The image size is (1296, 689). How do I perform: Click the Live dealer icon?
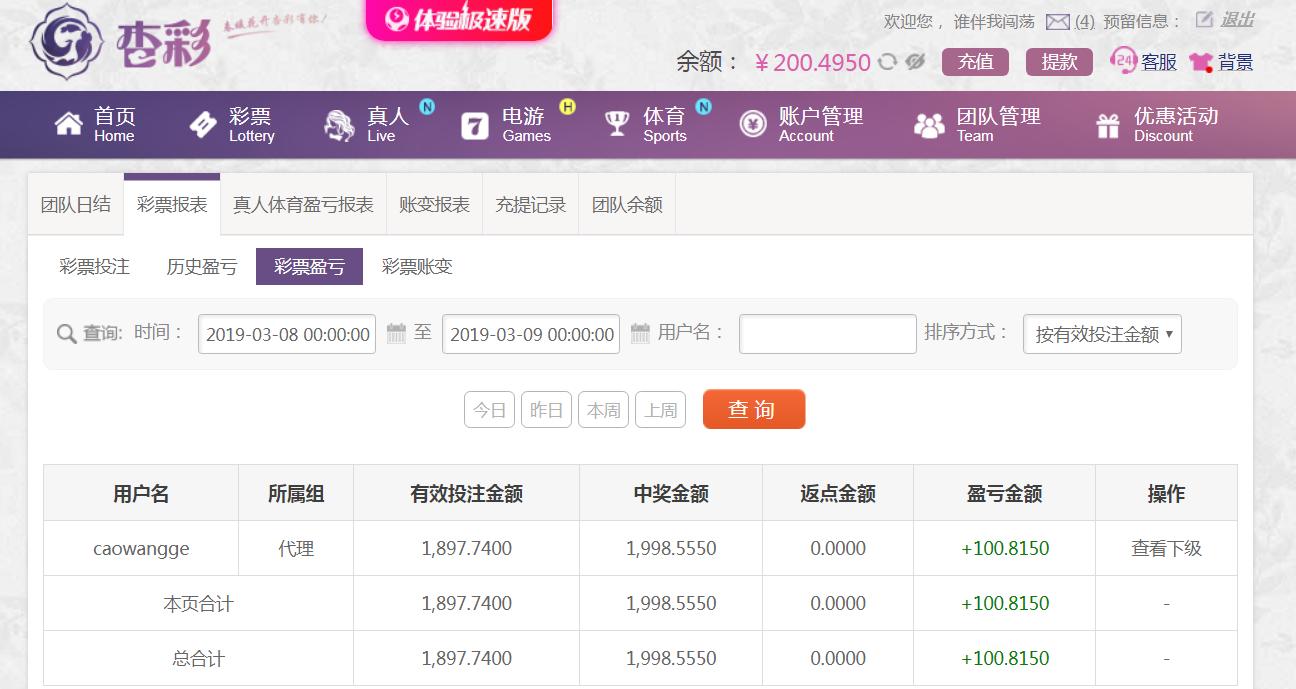340,125
